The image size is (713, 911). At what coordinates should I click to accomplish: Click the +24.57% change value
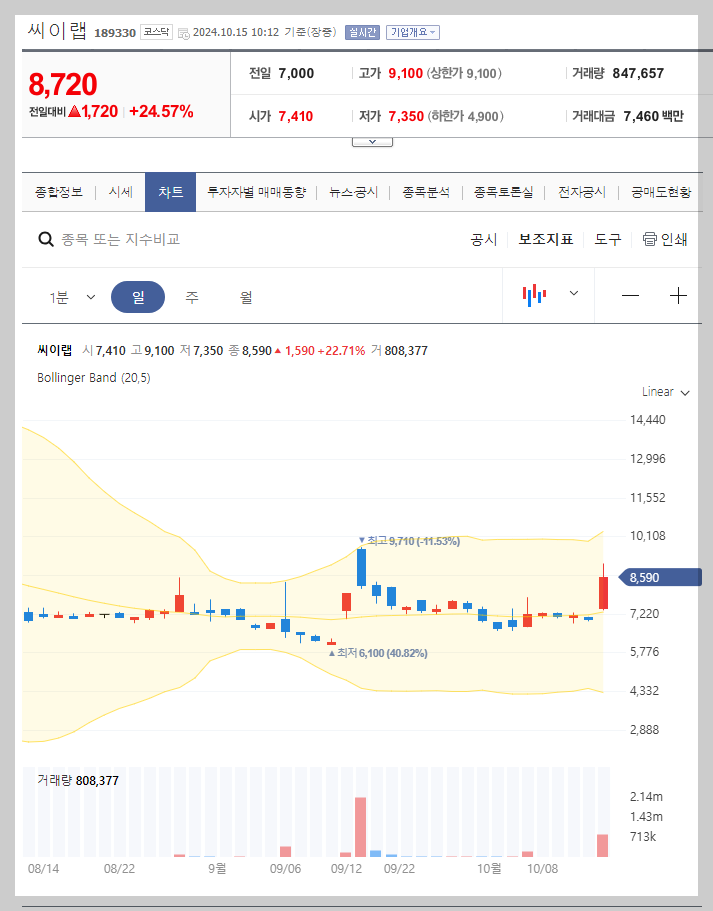coord(162,111)
